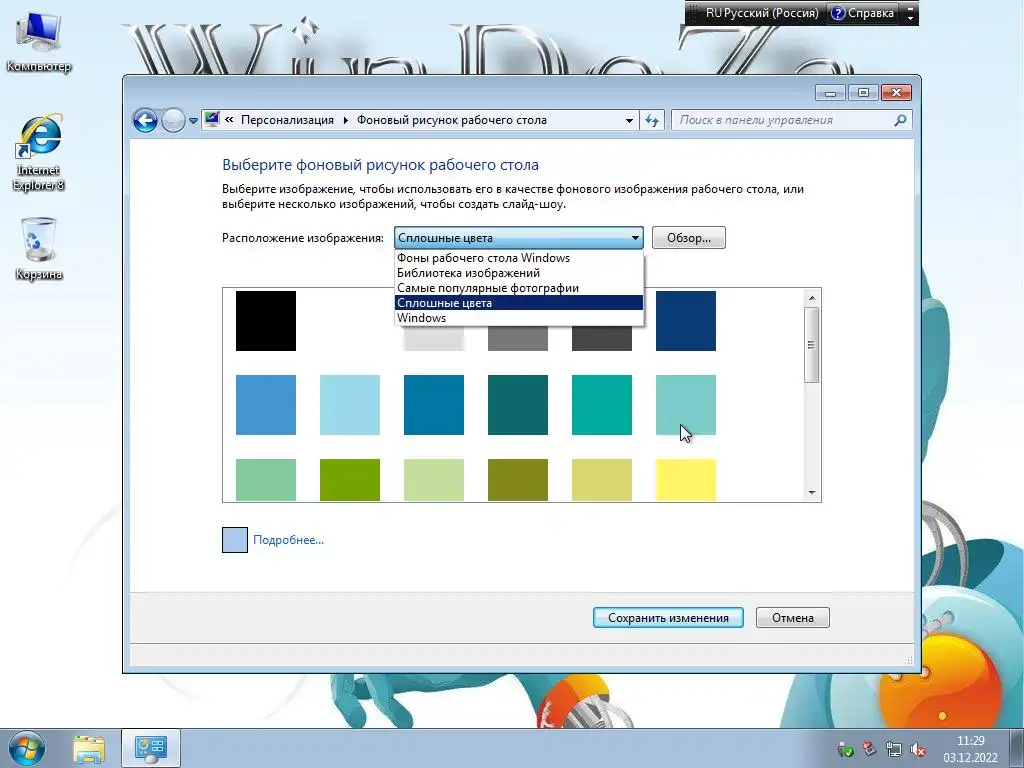Viewport: 1024px width, 768px height.
Task: Click the safely remove hardware tray icon
Action: click(844, 749)
